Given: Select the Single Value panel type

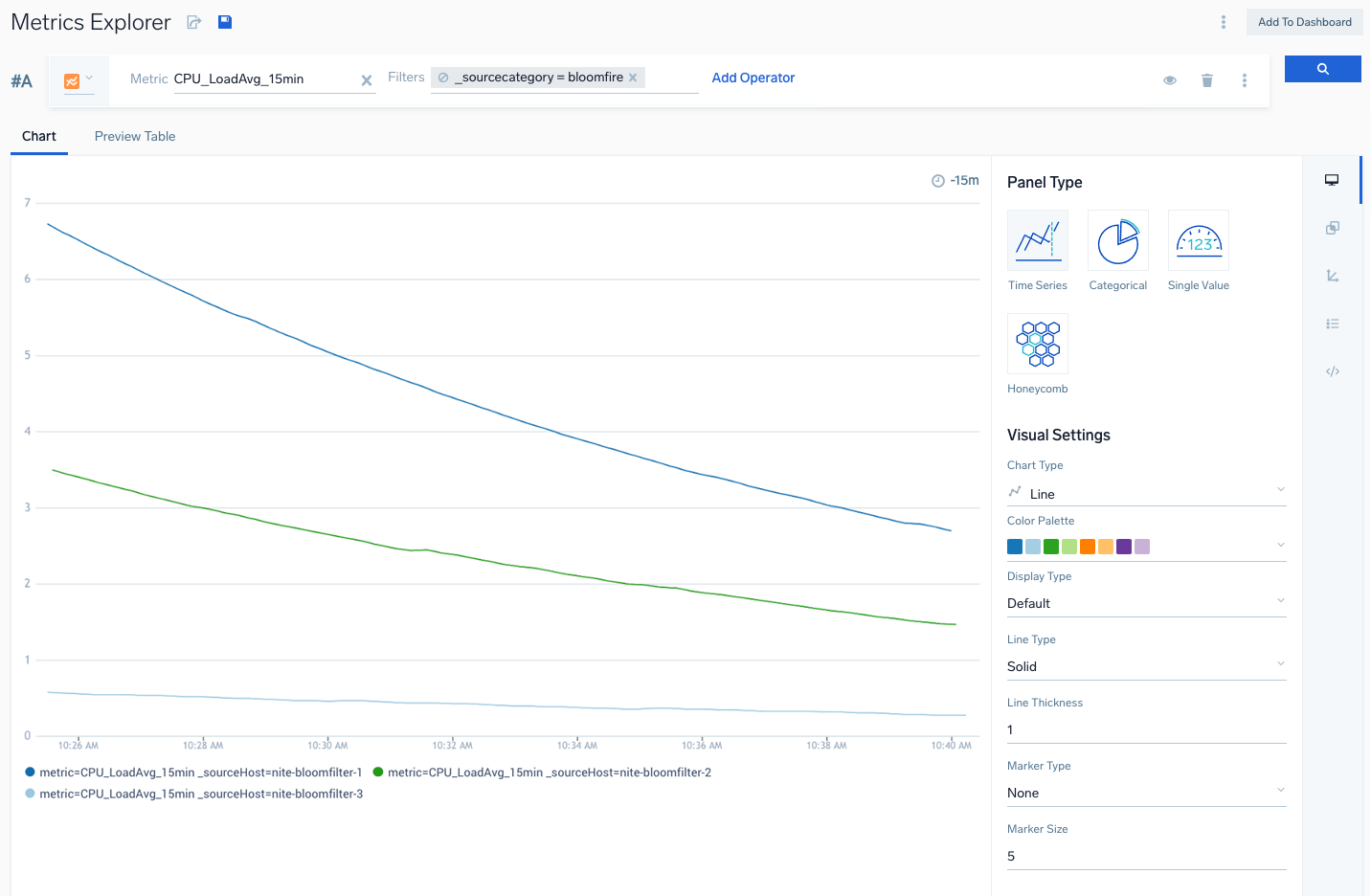Looking at the screenshot, I should click(x=1198, y=239).
